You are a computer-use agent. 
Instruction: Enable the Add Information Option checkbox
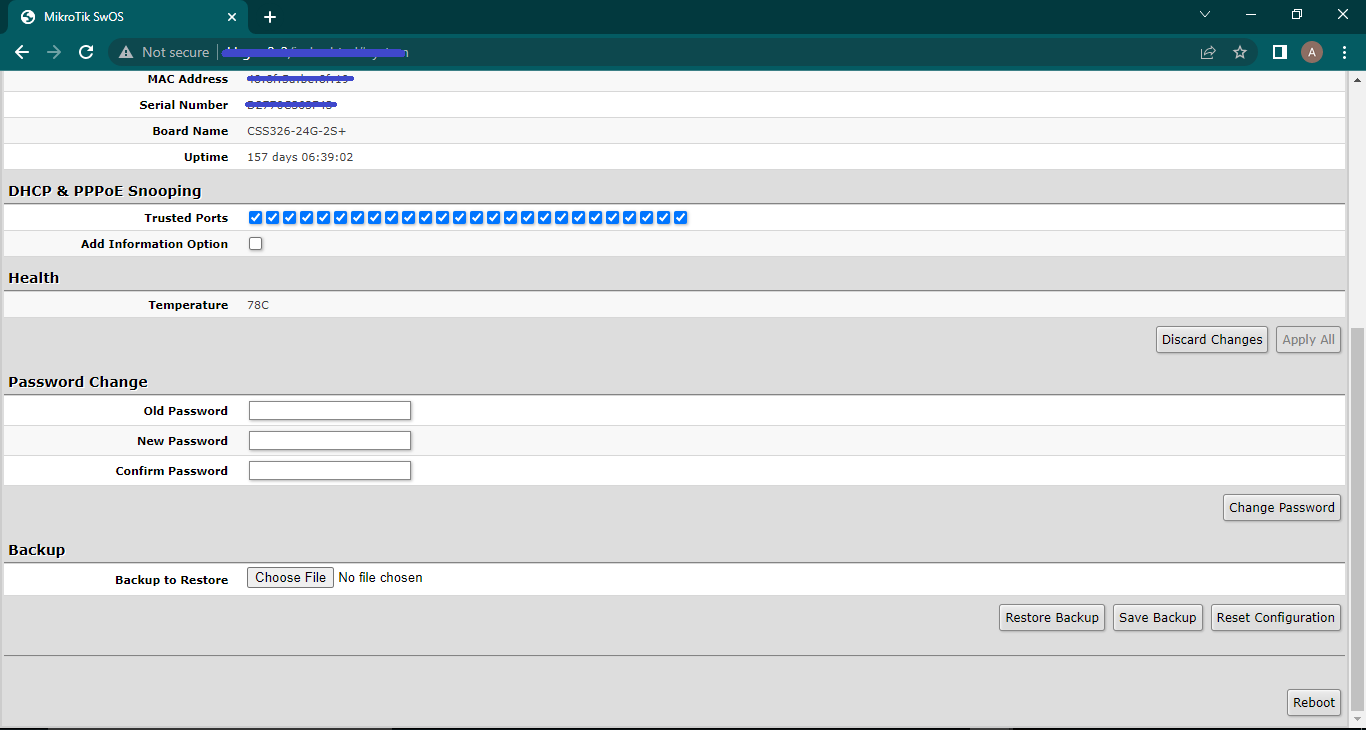coord(256,244)
